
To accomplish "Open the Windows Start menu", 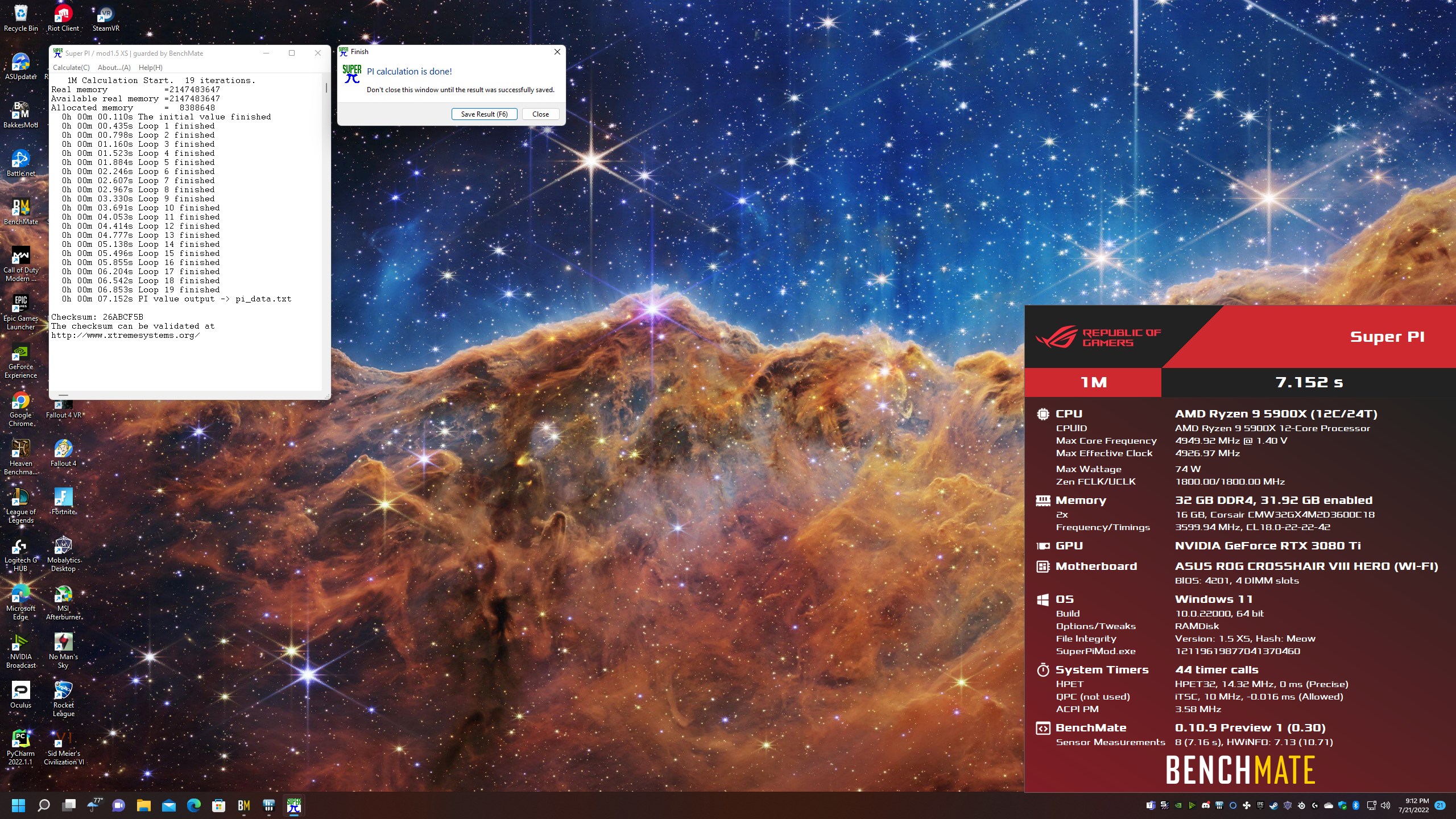I will (x=19, y=805).
